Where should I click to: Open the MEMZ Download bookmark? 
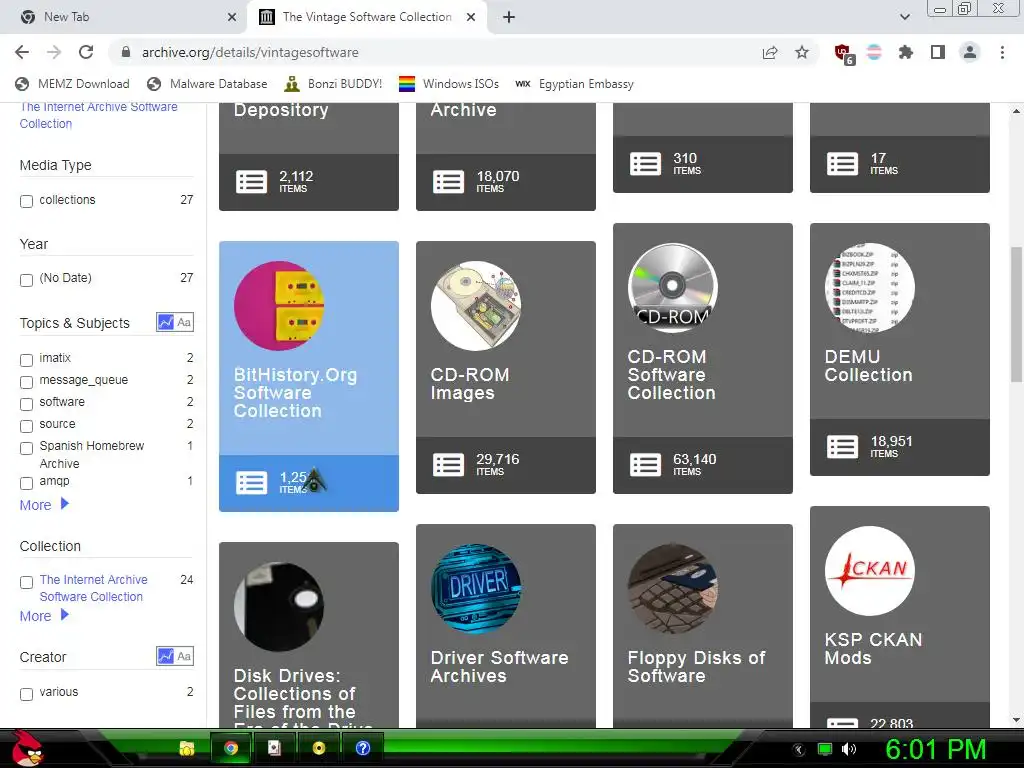[72, 84]
